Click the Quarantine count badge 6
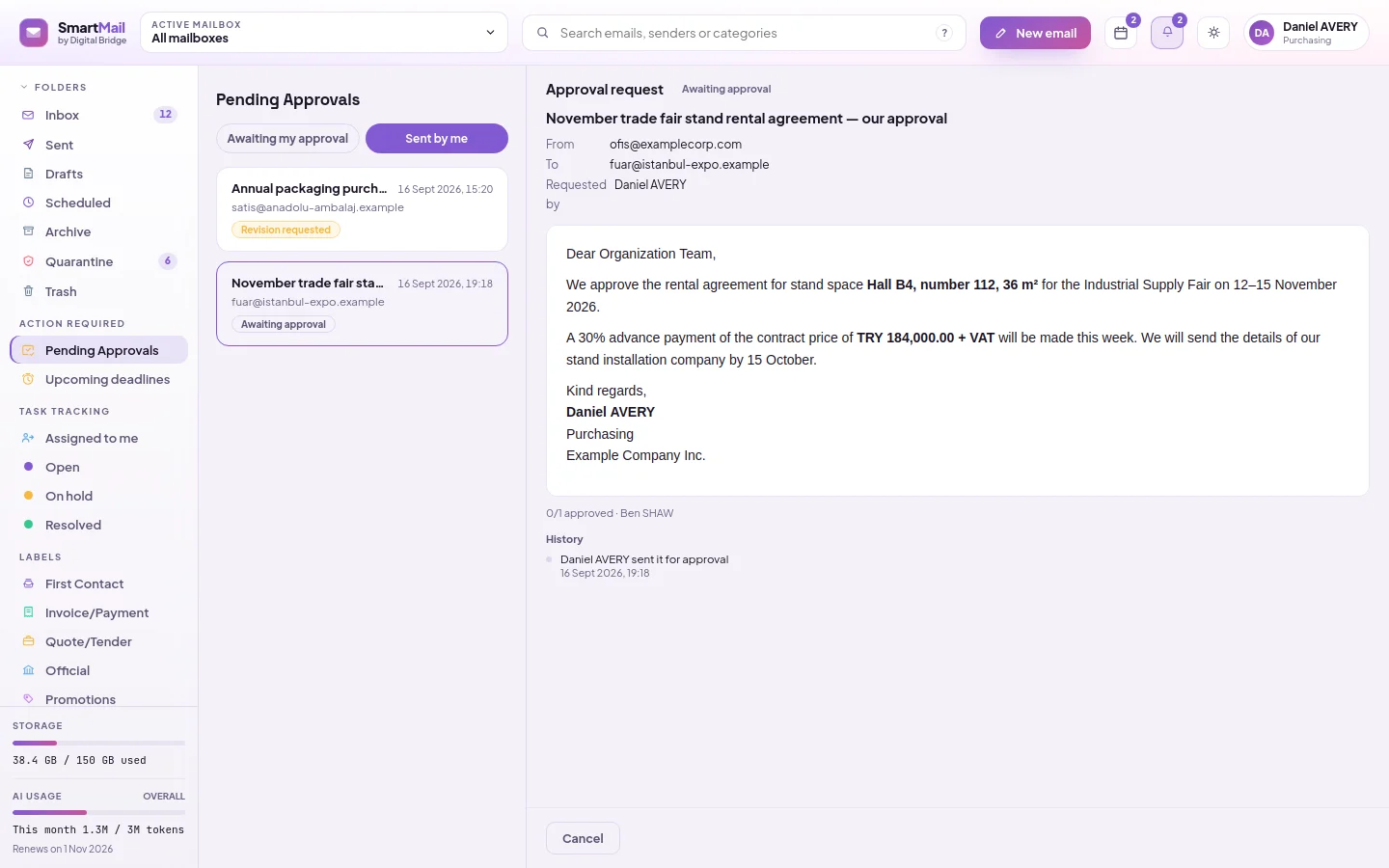The width and height of the screenshot is (1389, 868). [x=168, y=261]
